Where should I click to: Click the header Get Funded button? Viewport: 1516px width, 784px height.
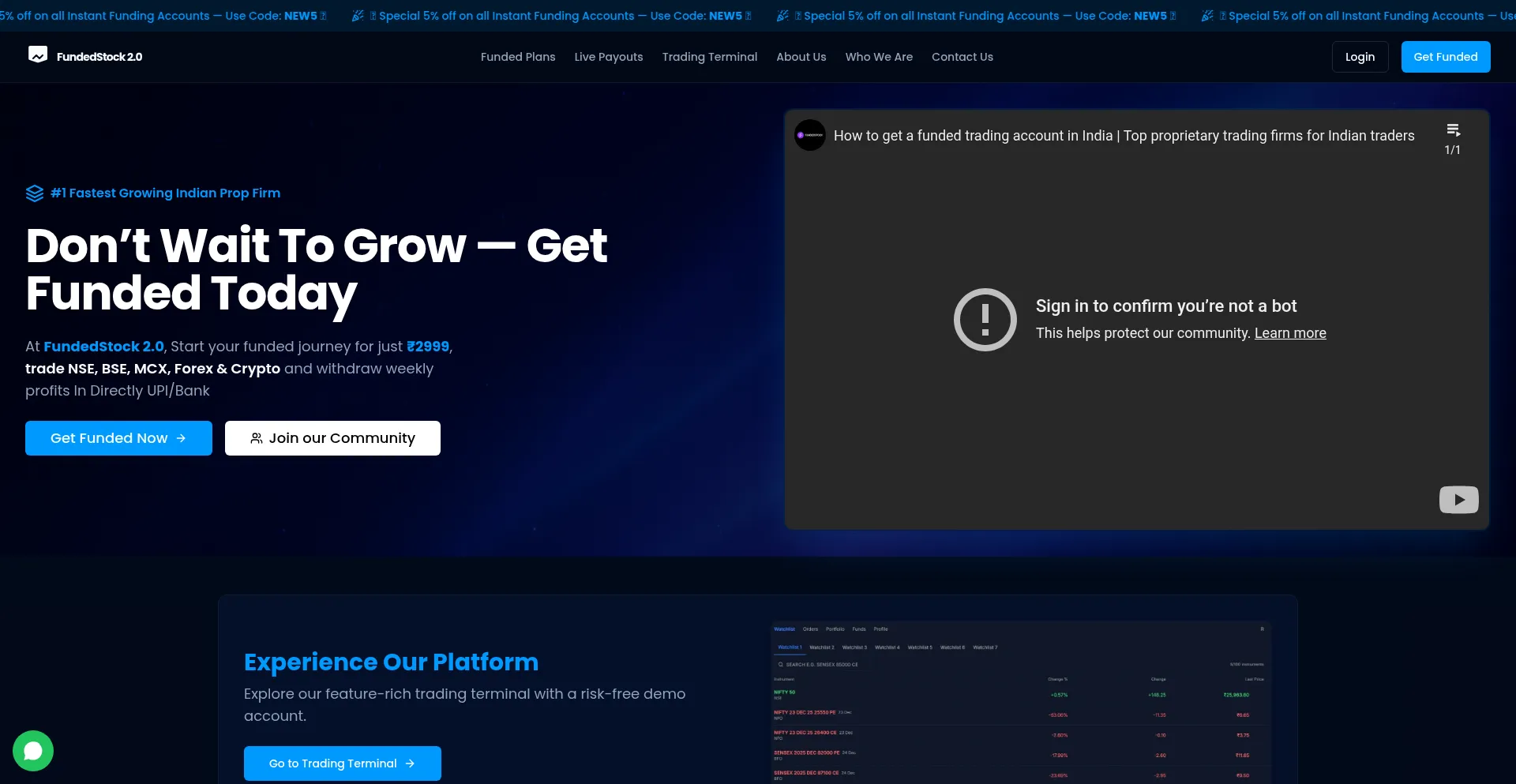pos(1446,57)
